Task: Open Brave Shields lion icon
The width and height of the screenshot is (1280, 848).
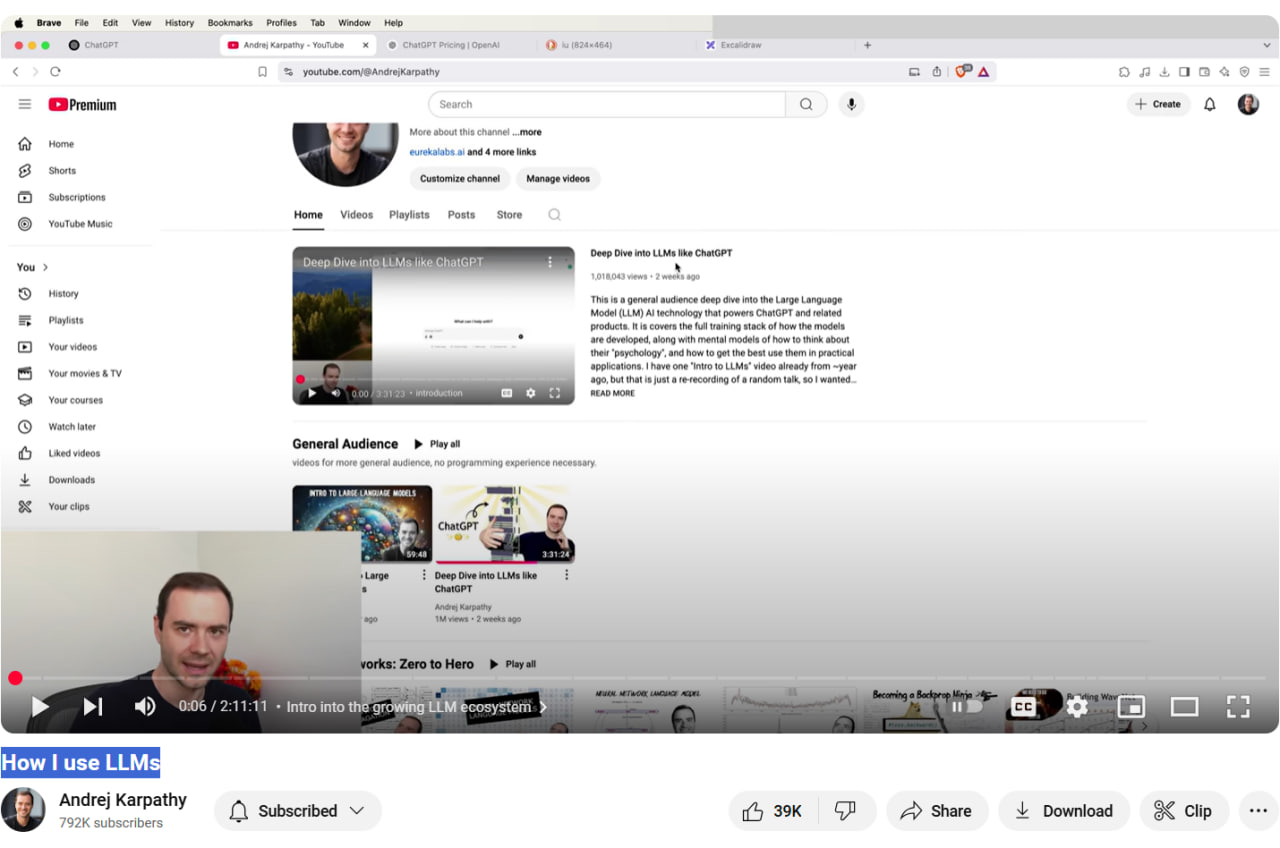Action: click(962, 72)
